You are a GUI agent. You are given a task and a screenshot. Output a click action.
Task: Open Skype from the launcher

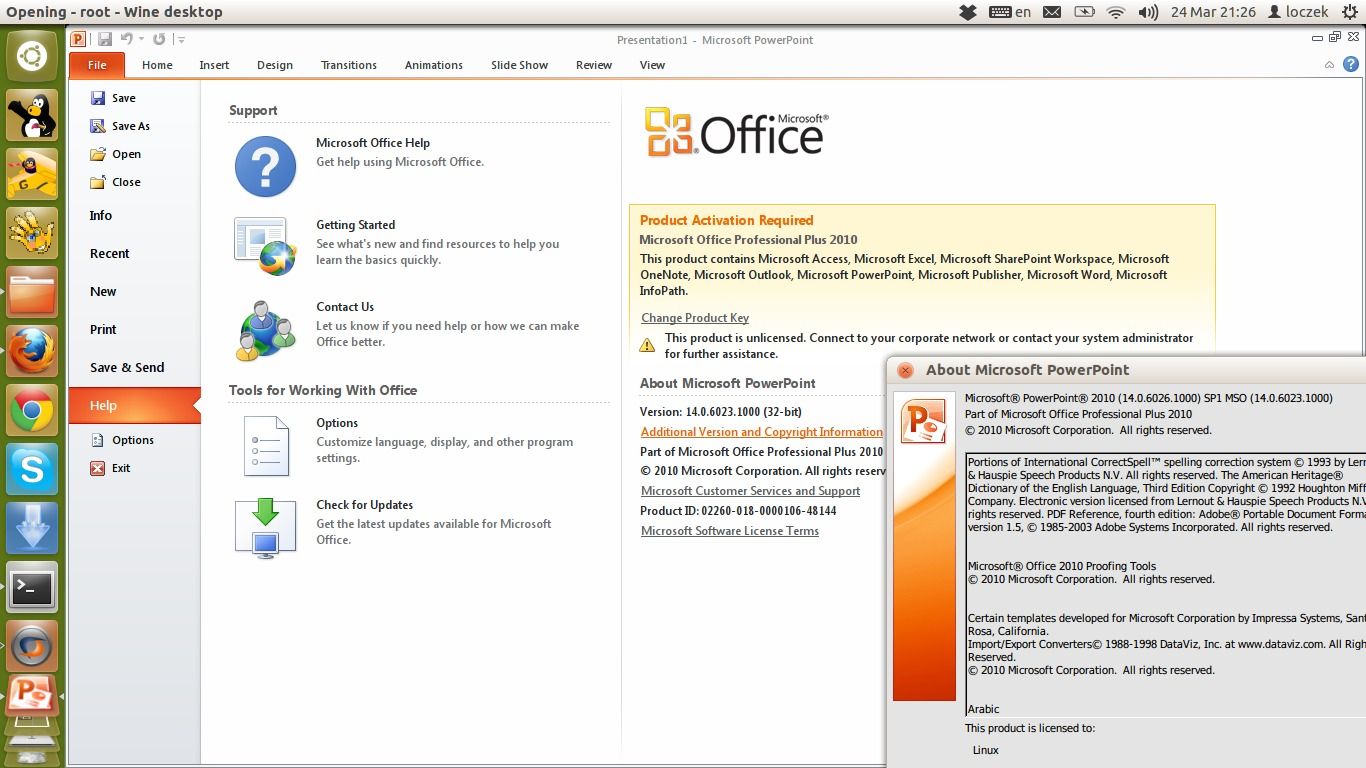pos(32,469)
